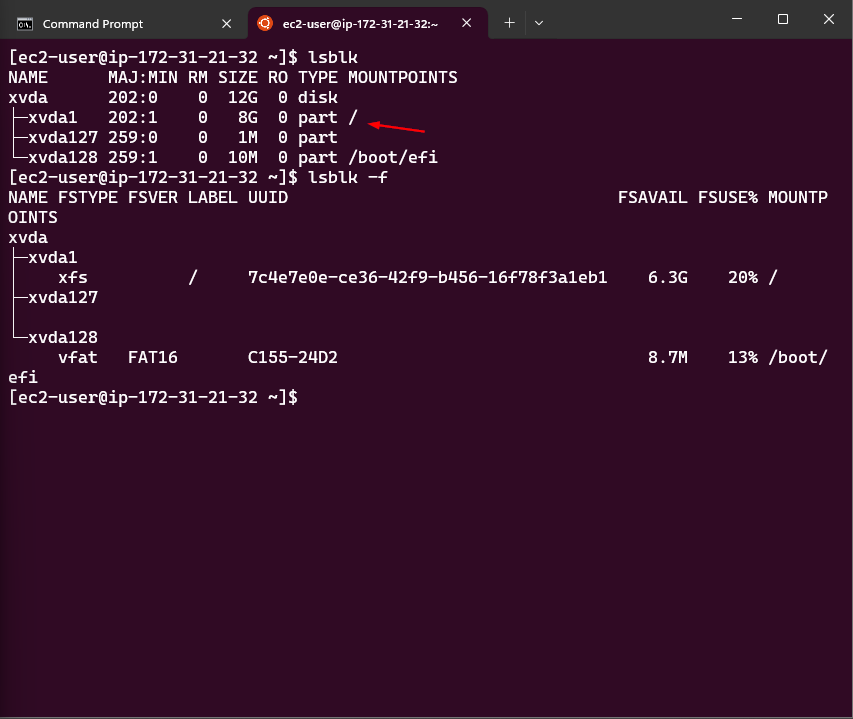Screen dimensions: 853x719
Task: Switch to the Command Prompt tab
Action: tap(93, 23)
